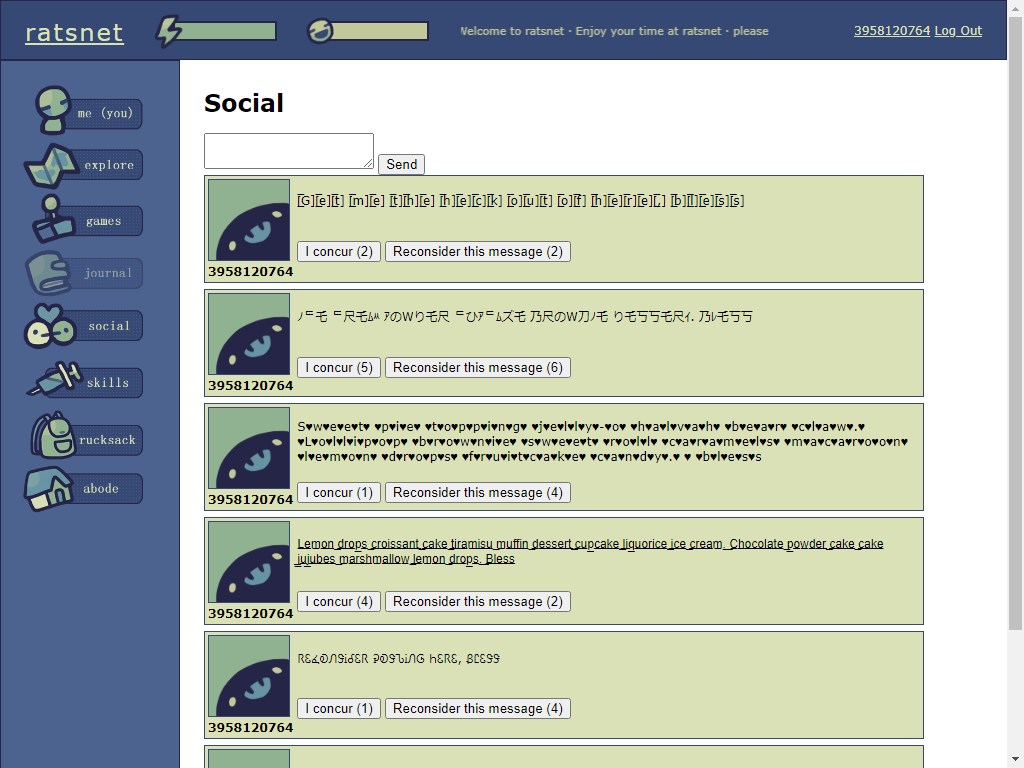Go to the abode house icon
Image resolution: width=1024 pixels, height=768 pixels.
(x=50, y=489)
